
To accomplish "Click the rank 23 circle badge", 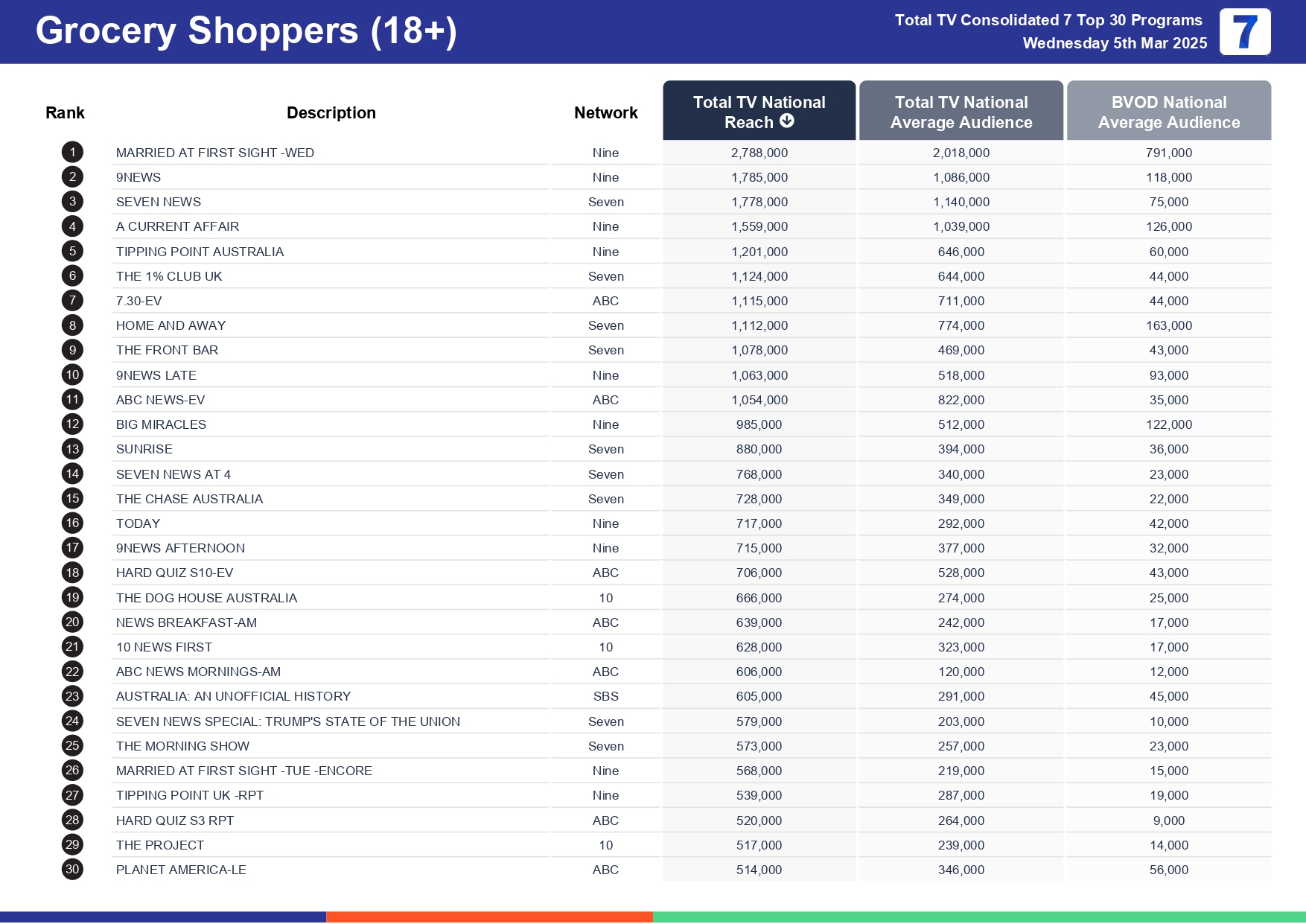I will click(72, 696).
